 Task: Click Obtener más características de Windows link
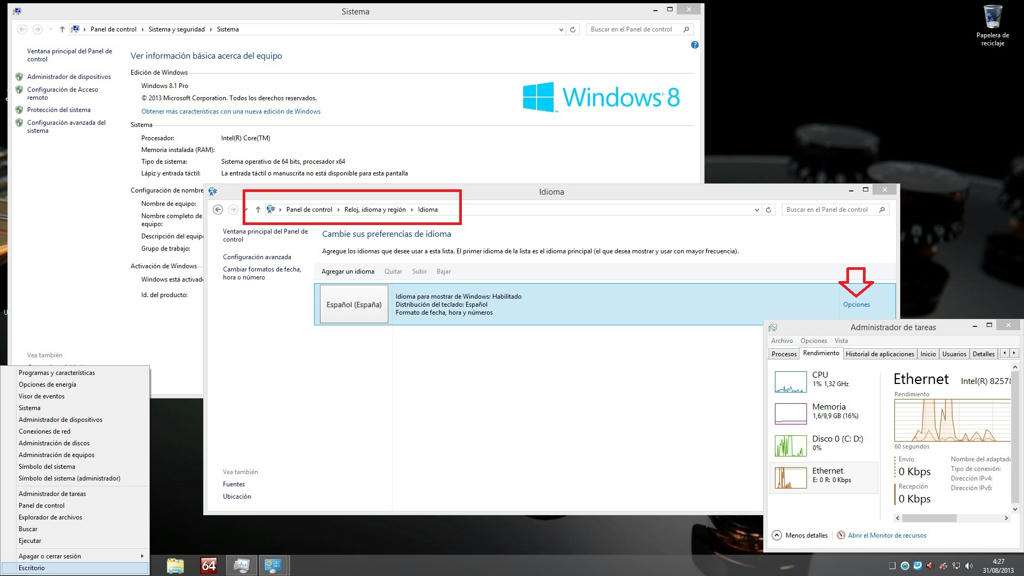click(x=231, y=112)
